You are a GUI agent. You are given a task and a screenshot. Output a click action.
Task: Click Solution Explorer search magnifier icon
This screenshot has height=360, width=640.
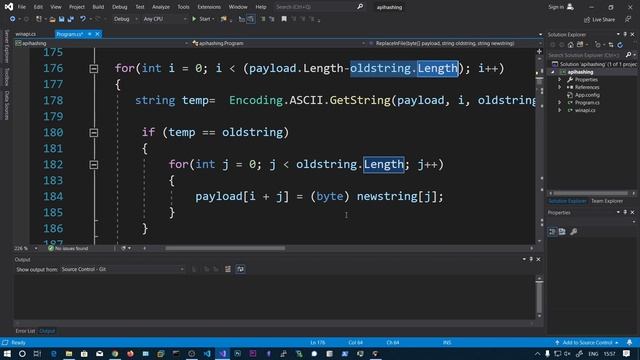[x=629, y=55]
